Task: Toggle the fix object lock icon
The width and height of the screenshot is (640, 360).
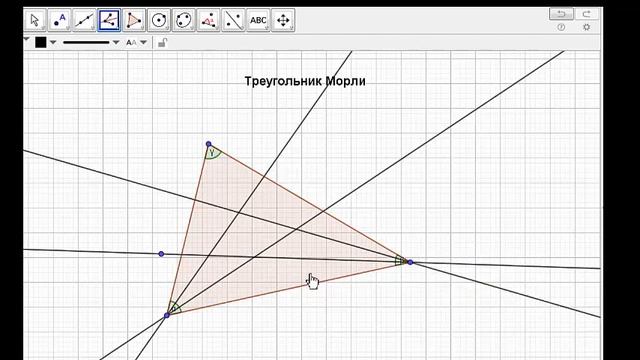Action: pyautogui.click(x=162, y=42)
